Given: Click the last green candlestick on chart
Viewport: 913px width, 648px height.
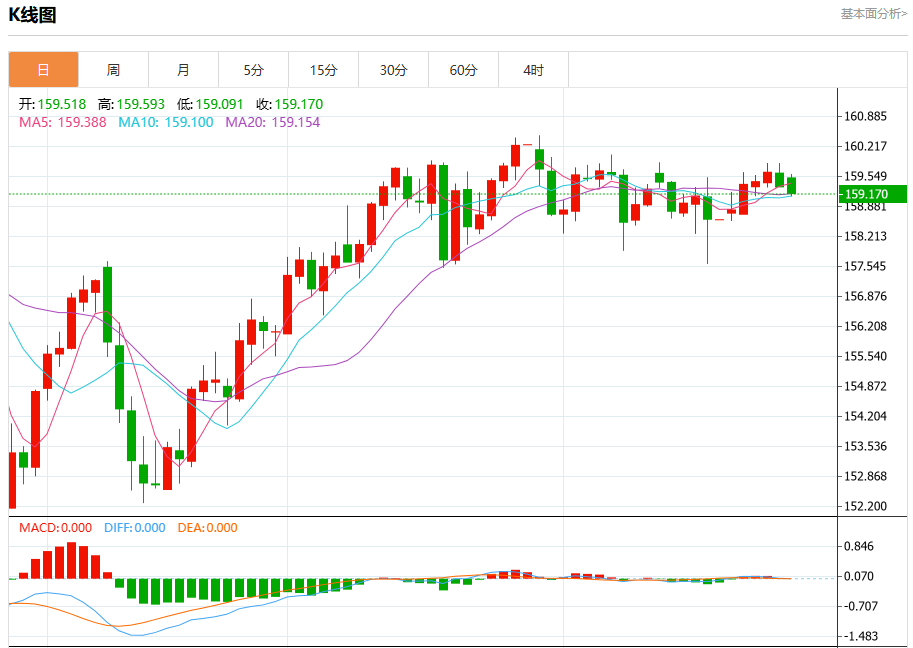Looking at the screenshot, I should (x=791, y=185).
